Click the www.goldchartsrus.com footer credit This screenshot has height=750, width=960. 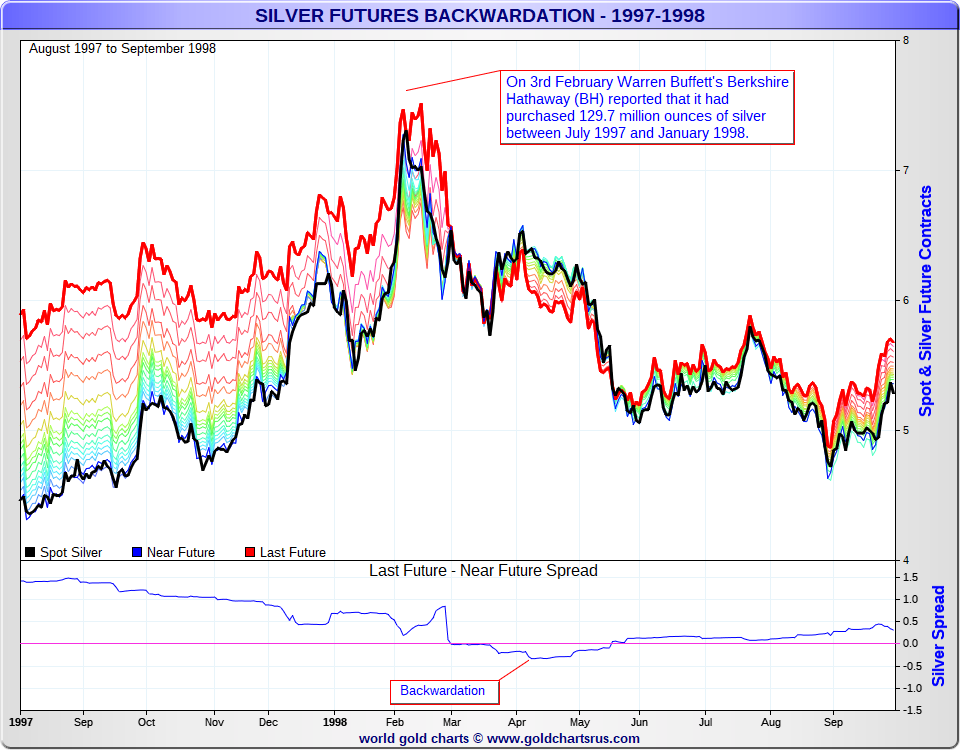click(499, 738)
